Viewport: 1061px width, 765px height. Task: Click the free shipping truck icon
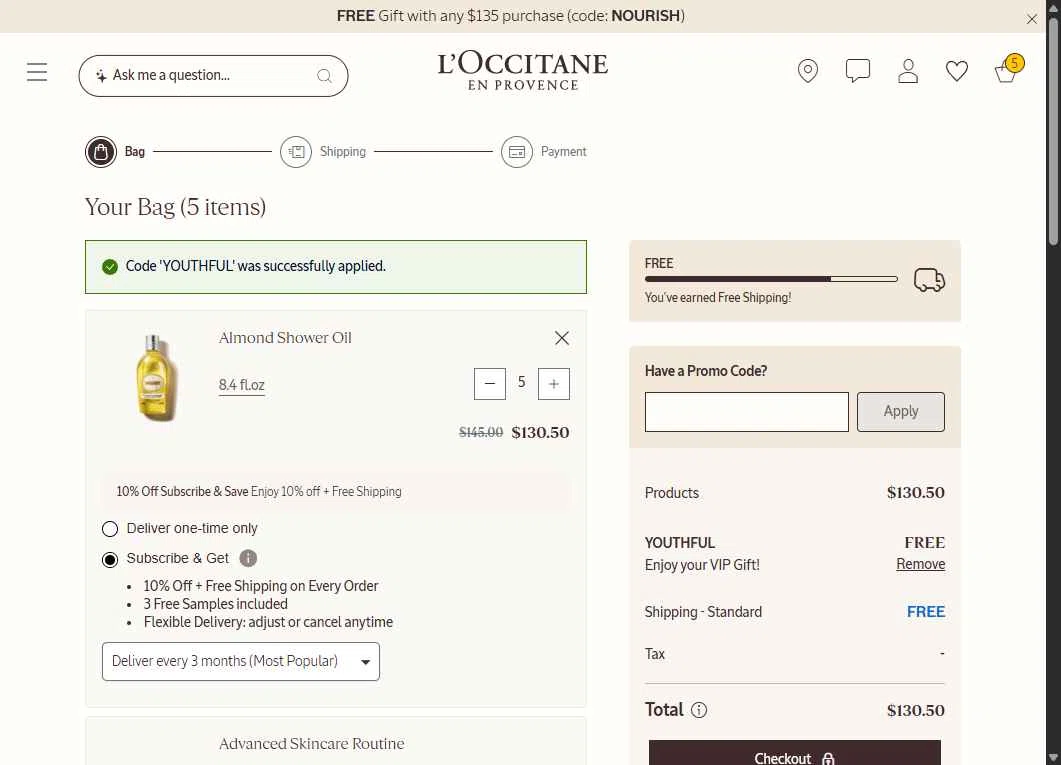coord(930,279)
